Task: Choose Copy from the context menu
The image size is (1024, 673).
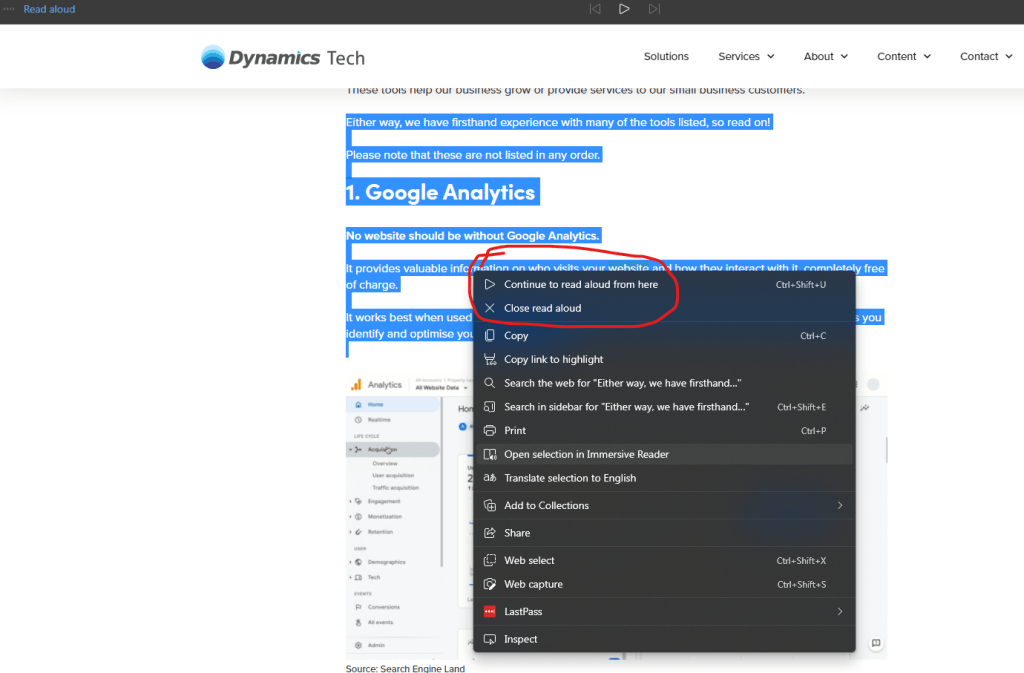Action: (664, 336)
